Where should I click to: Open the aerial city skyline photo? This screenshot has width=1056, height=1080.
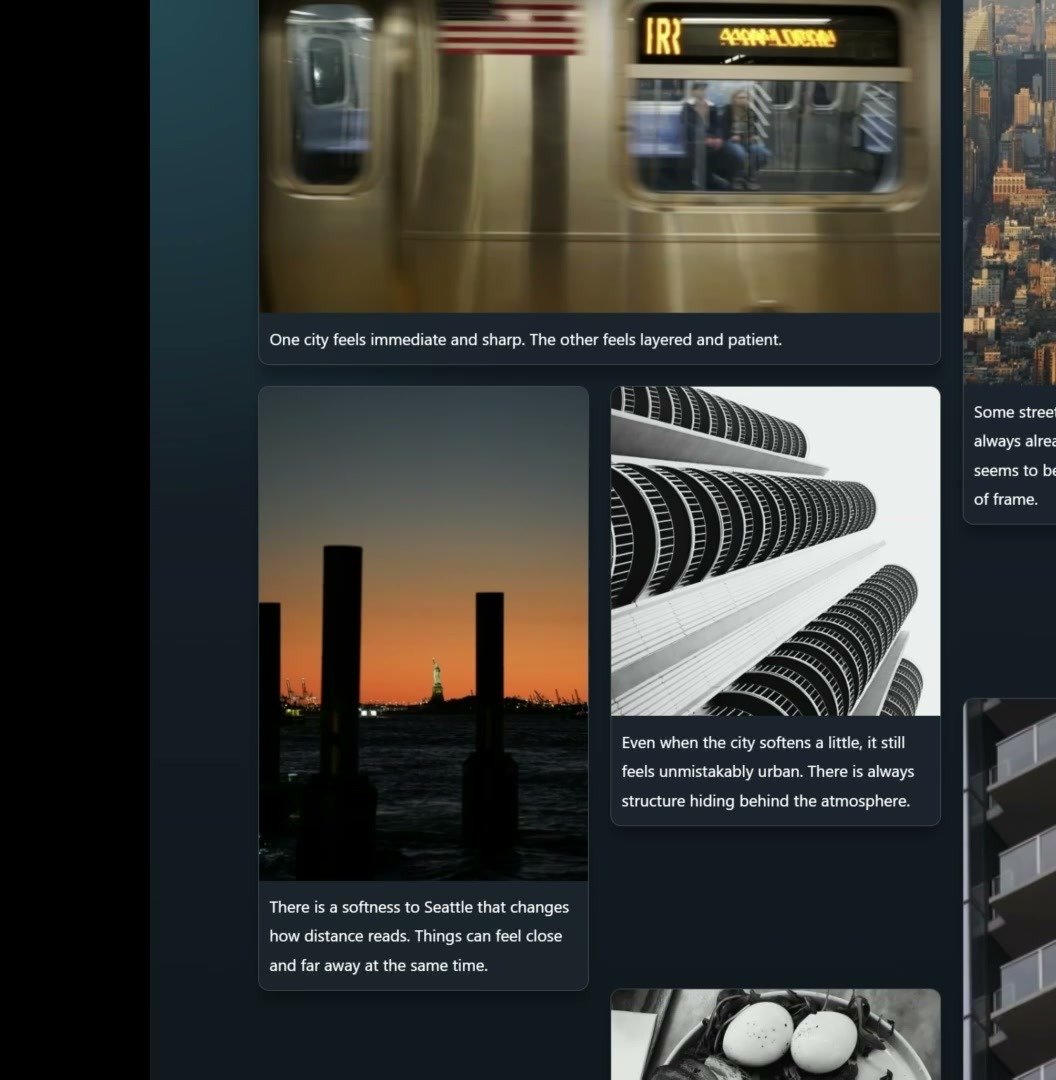pos(1010,192)
